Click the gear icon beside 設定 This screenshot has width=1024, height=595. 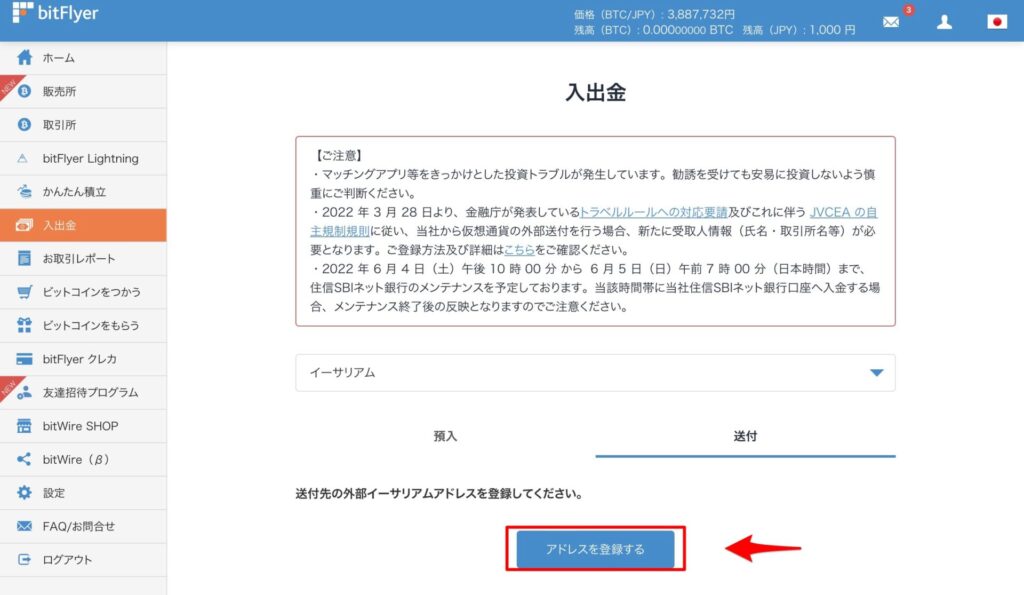click(x=24, y=492)
